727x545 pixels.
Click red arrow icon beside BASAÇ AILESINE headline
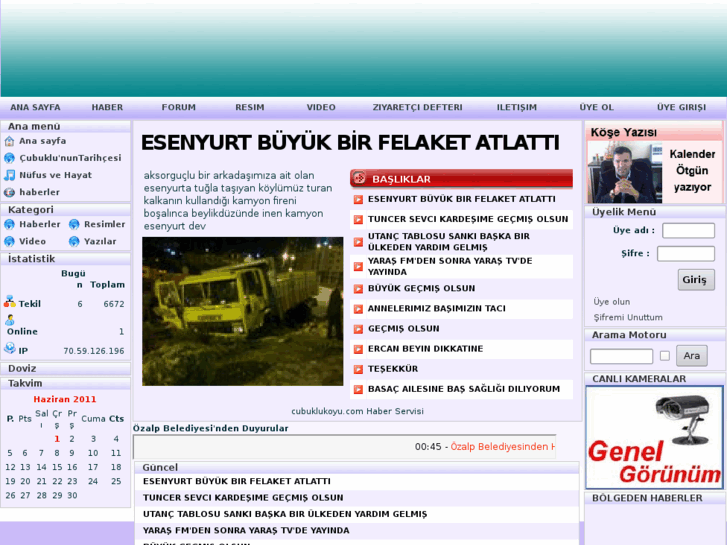point(358,390)
